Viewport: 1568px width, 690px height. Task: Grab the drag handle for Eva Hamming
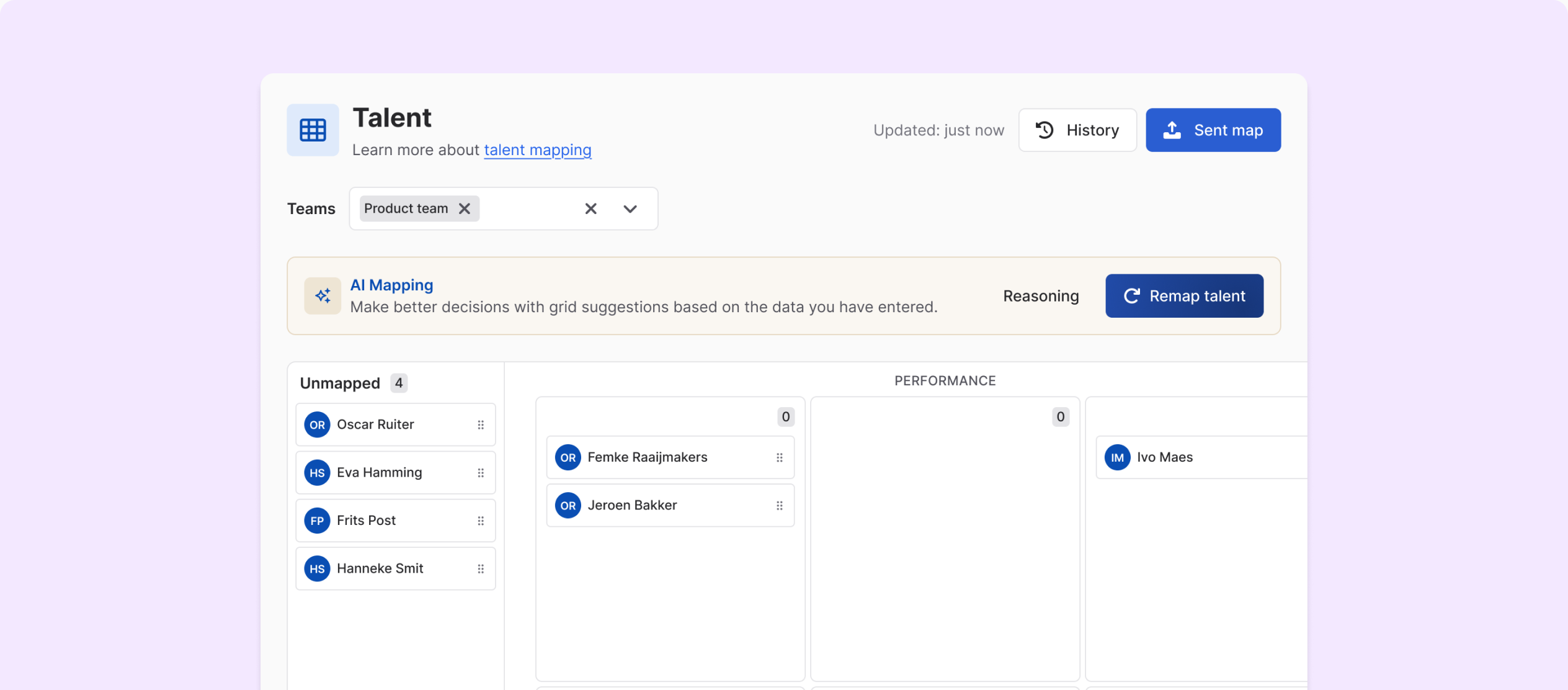[x=481, y=473]
